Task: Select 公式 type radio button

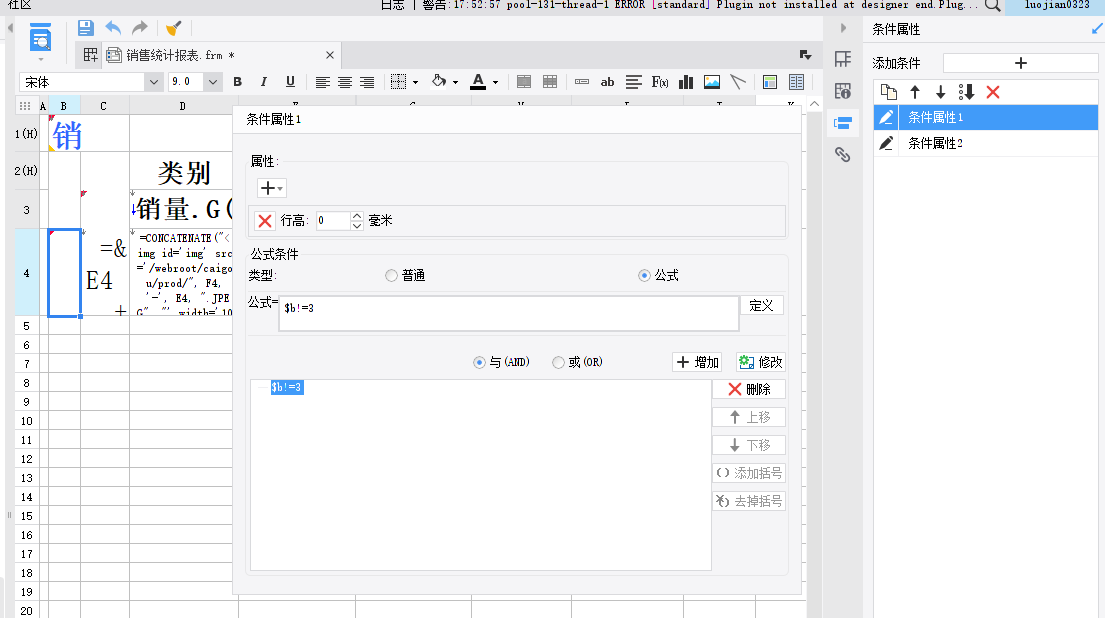Action: [644, 276]
